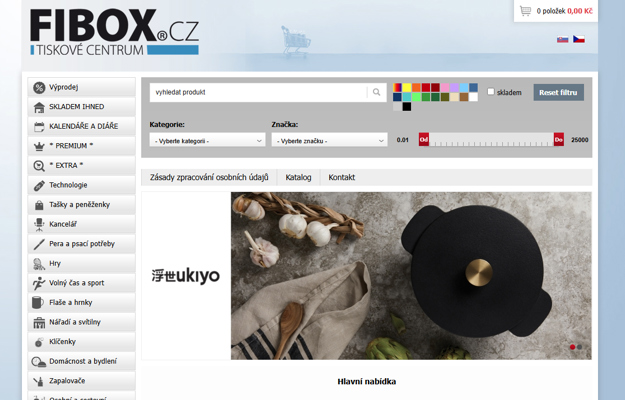The width and height of the screenshot is (625, 400).
Task: Enable the skladem checkbox
Action: pyautogui.click(x=491, y=92)
